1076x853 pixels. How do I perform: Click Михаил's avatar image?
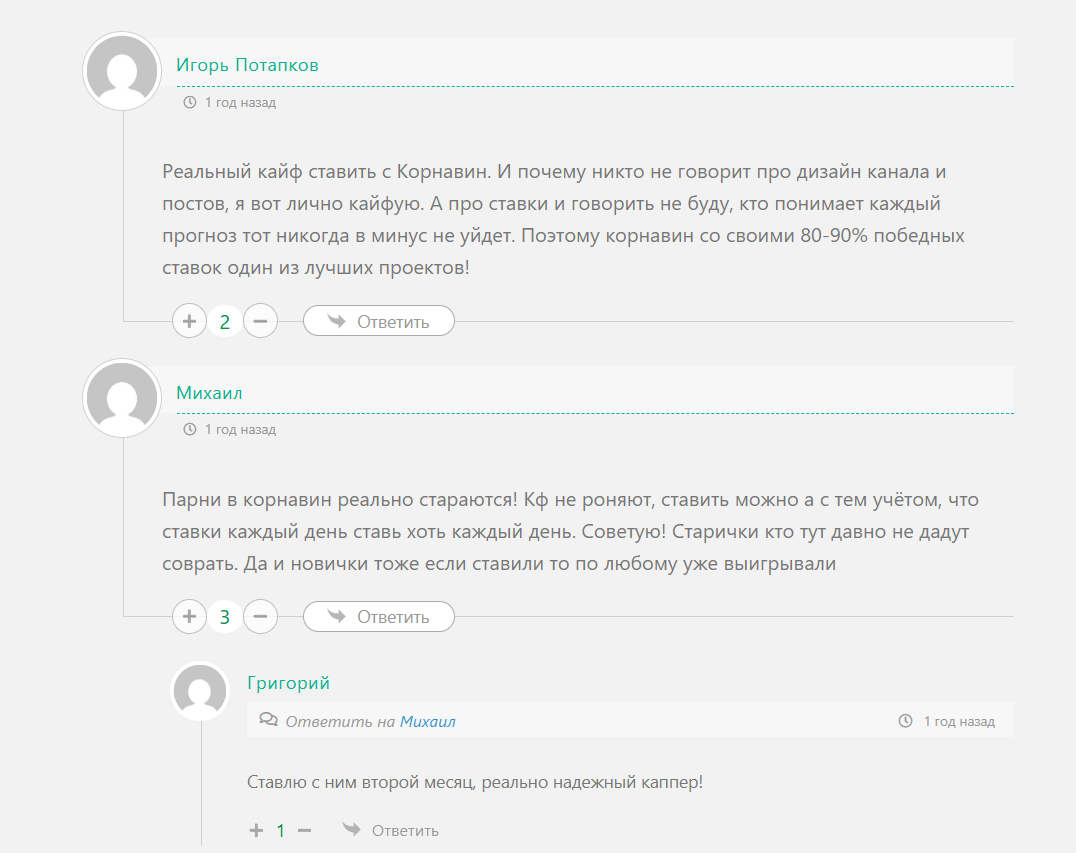[122, 398]
